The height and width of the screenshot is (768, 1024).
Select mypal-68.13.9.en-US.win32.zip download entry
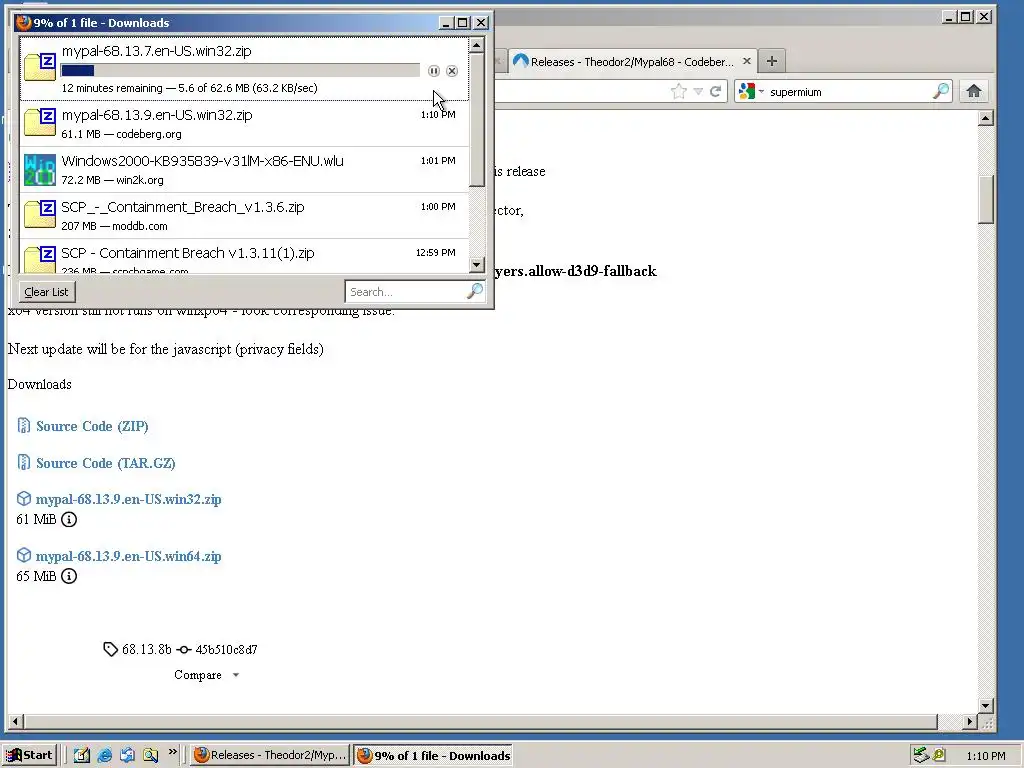click(x=244, y=123)
